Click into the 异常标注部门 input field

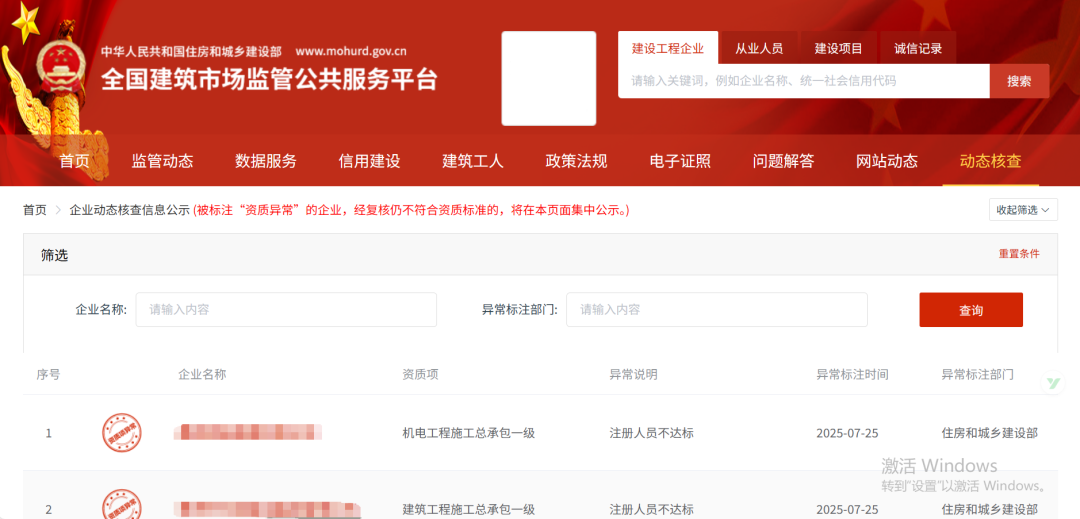coord(716,310)
